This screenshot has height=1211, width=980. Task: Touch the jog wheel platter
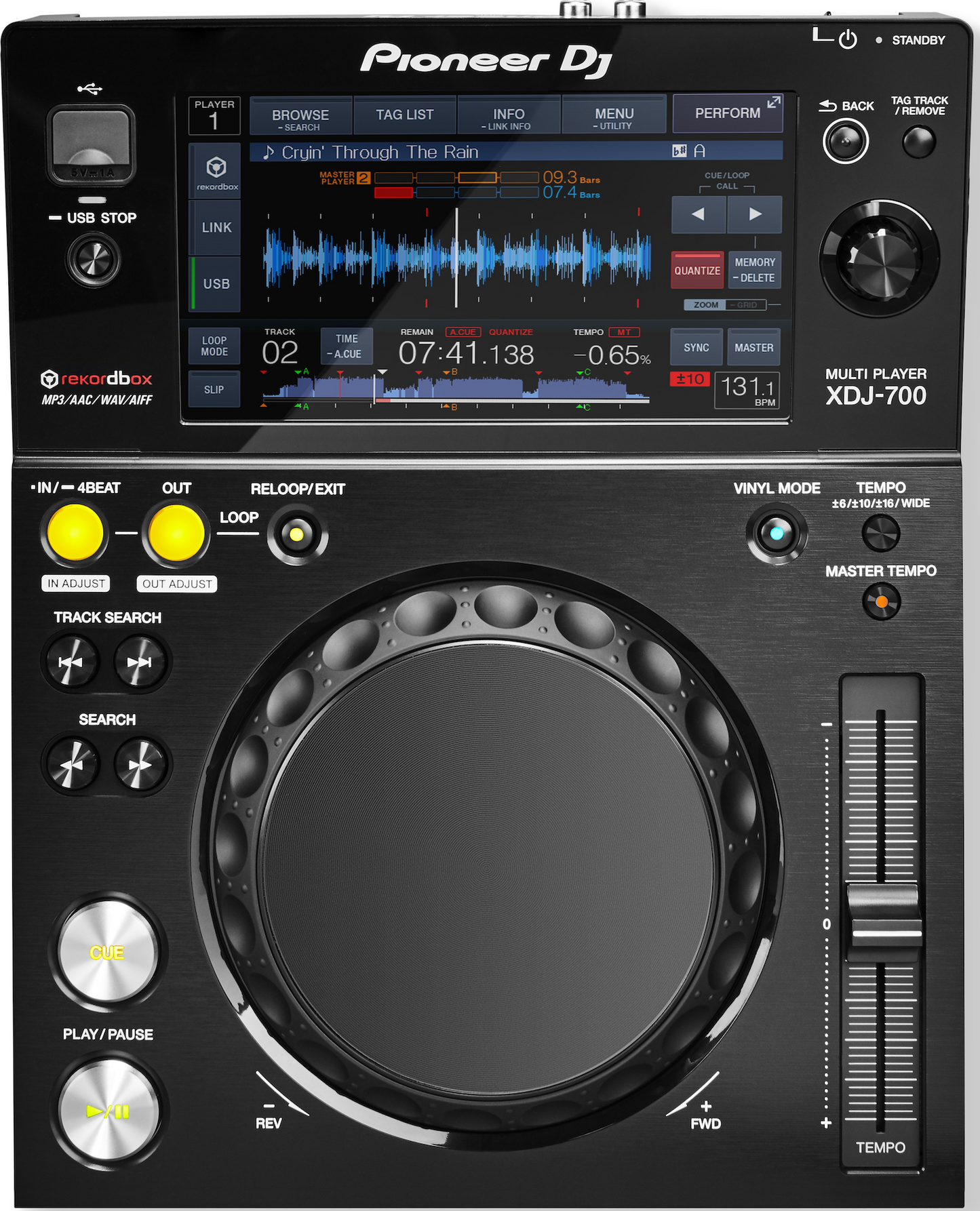click(487, 869)
